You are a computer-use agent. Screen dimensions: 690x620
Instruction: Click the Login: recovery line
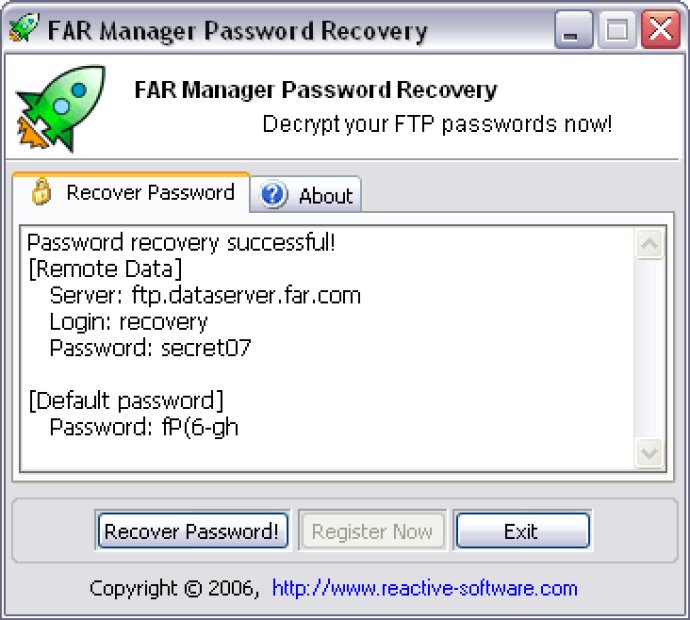click(128, 322)
